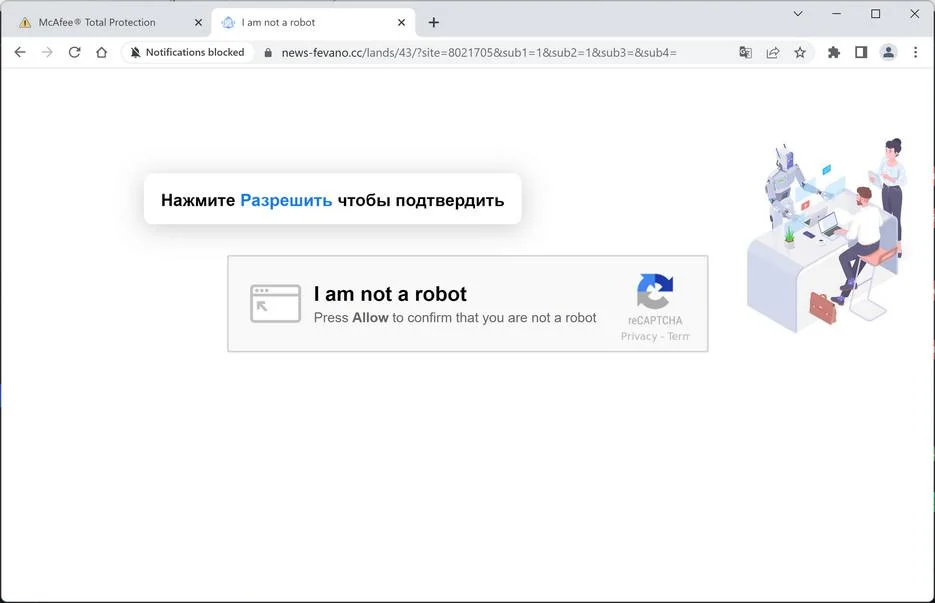Click the browser window icon in captcha box
Image resolution: width=935 pixels, height=603 pixels.
(275, 304)
